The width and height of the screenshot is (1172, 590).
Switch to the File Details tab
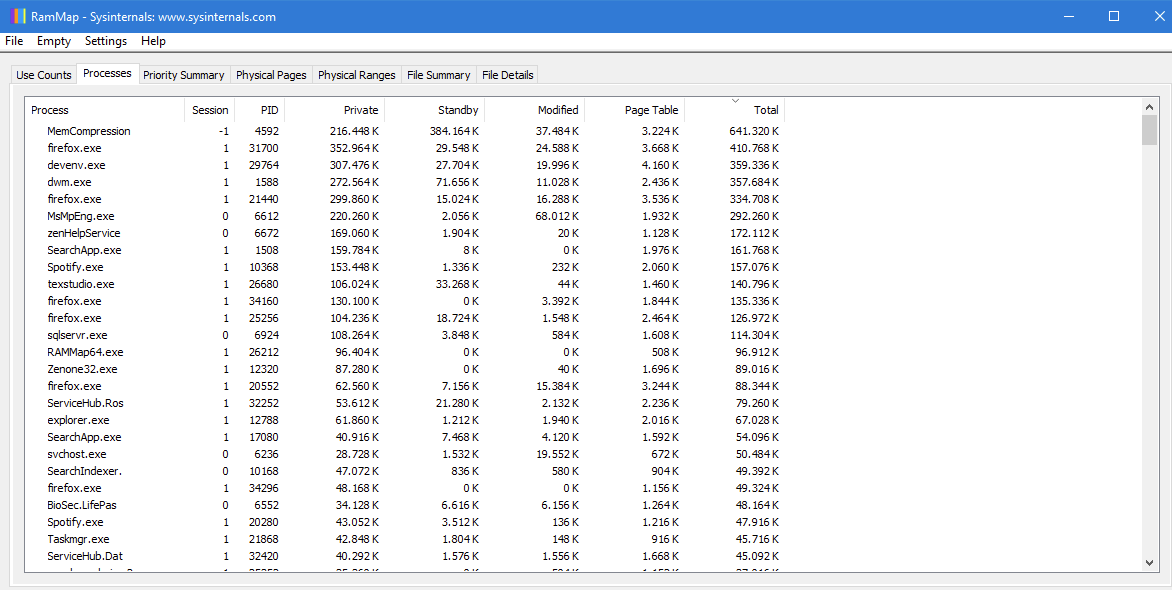[x=508, y=75]
